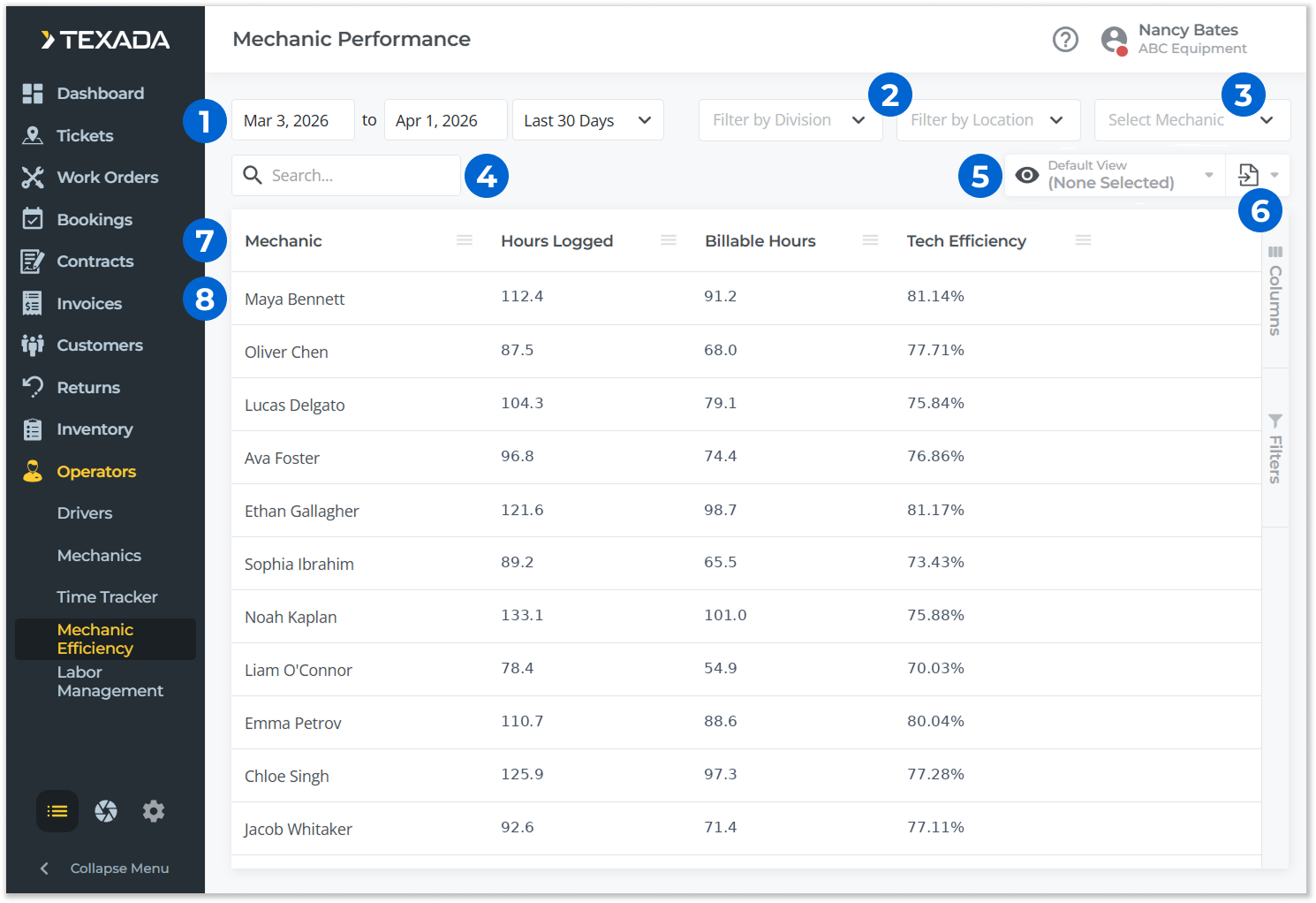1316x903 pixels.
Task: Click the aperture theme icon in sidebar footer
Action: (x=106, y=811)
